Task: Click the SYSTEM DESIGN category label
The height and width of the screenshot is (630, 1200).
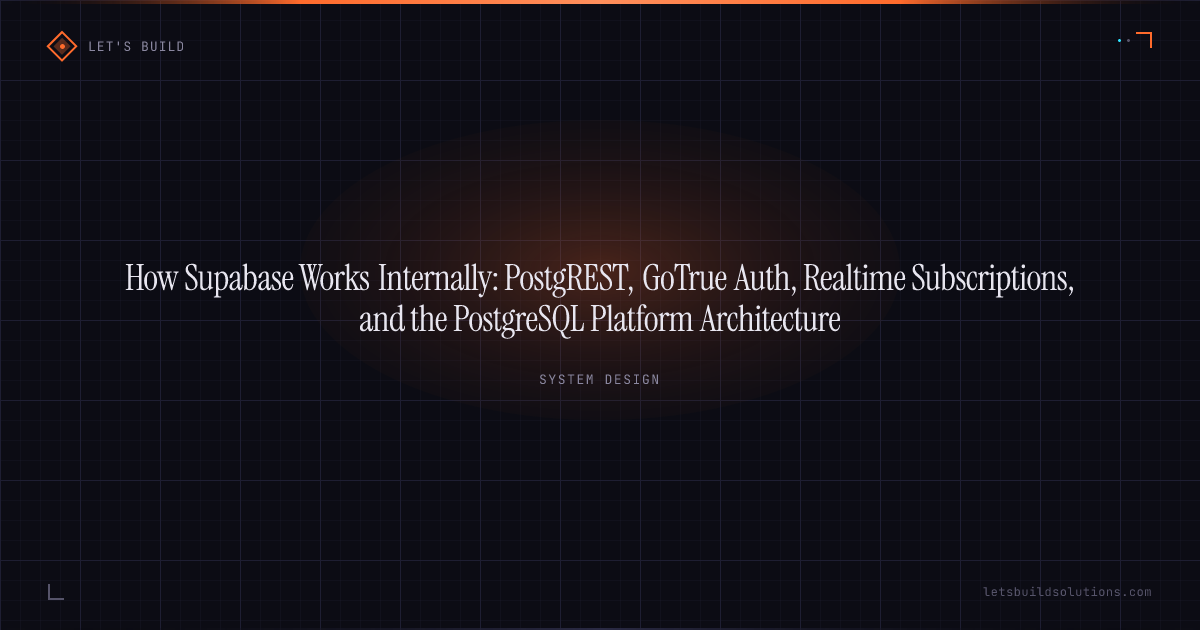Action: 599,380
